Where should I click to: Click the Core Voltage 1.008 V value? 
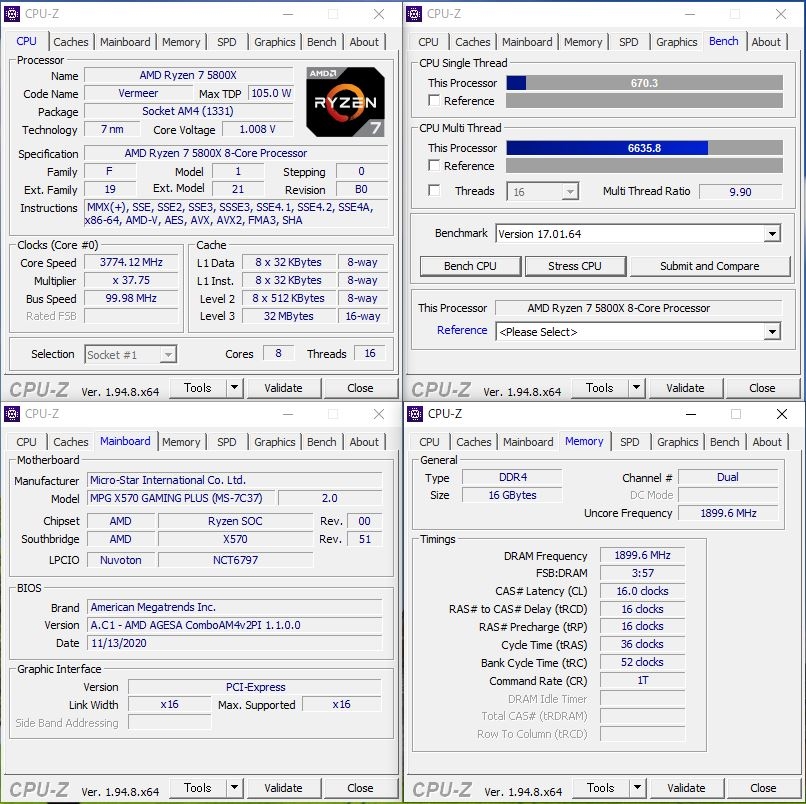[x=258, y=129]
